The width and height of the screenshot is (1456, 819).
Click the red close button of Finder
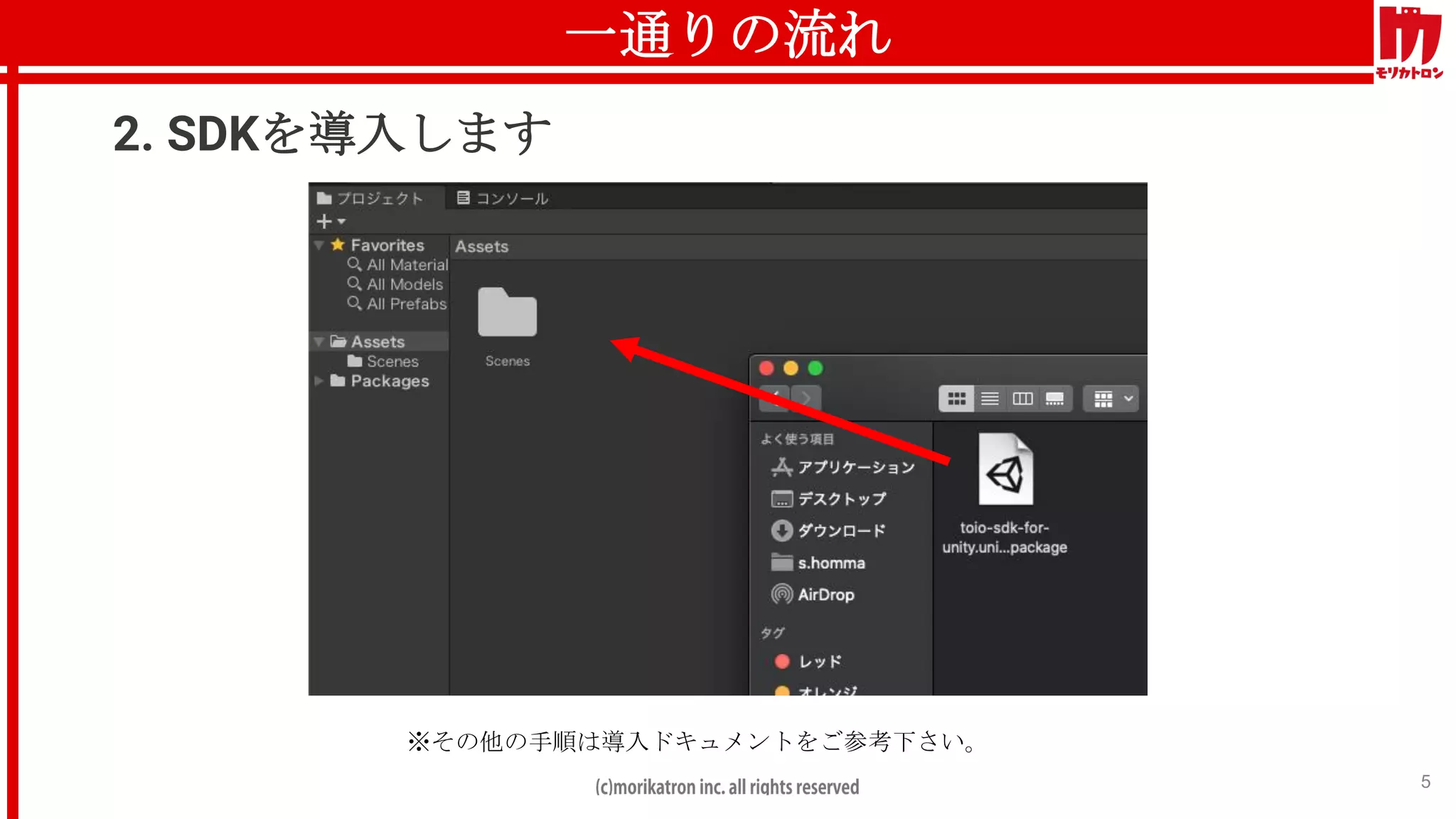pyautogui.click(x=766, y=368)
